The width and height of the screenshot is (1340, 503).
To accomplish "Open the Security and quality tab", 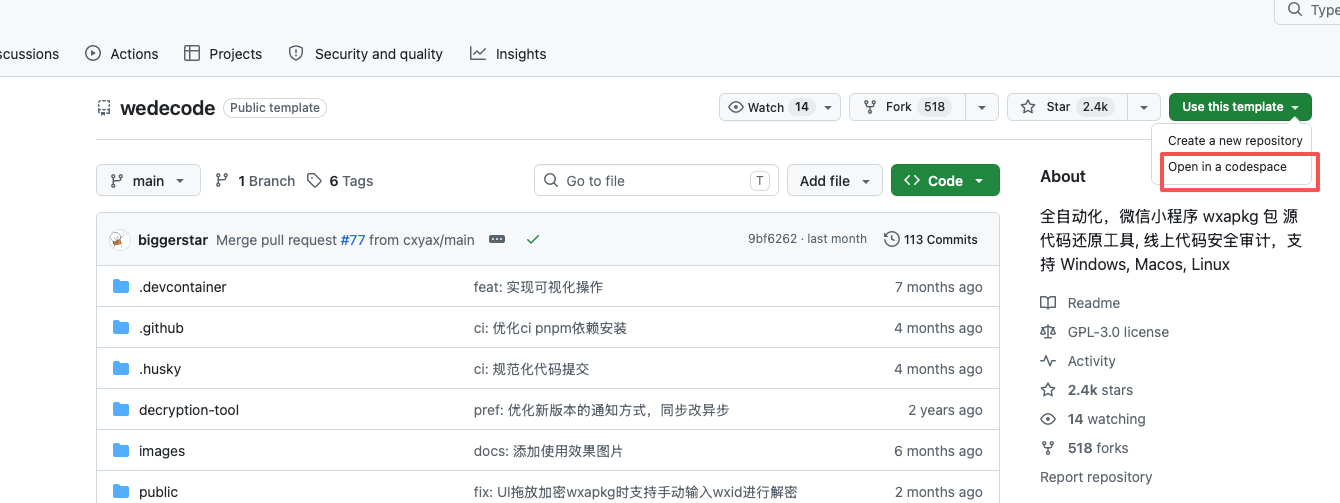I will (365, 54).
